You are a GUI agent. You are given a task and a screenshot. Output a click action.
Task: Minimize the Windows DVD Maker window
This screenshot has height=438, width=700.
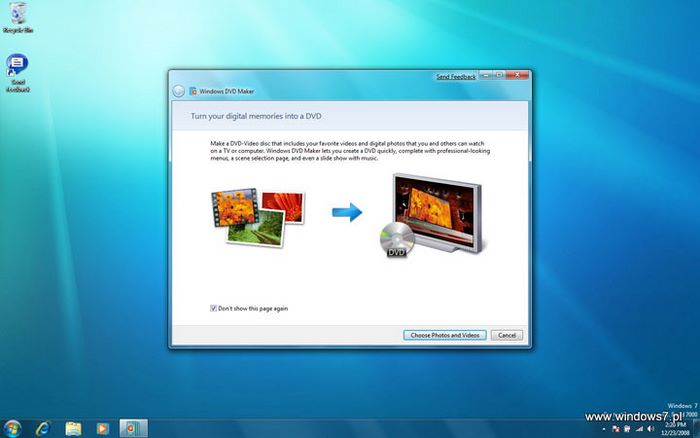pos(486,75)
